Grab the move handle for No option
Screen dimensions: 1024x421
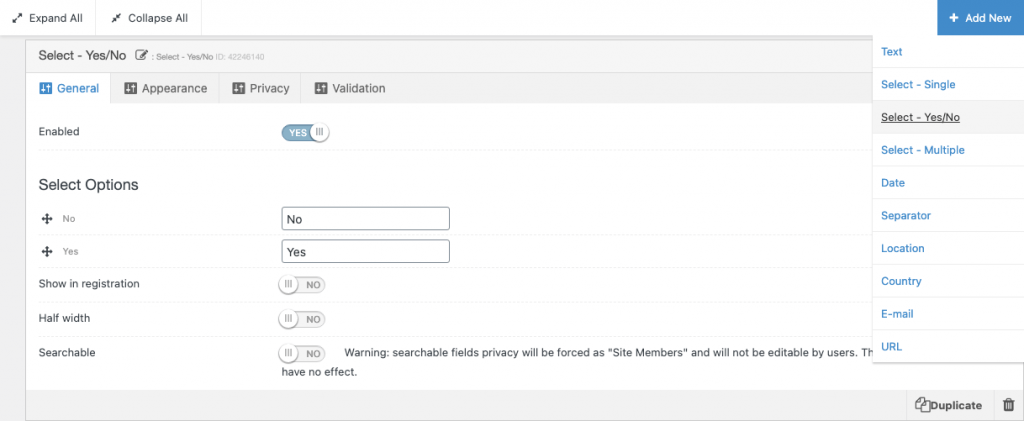47,219
